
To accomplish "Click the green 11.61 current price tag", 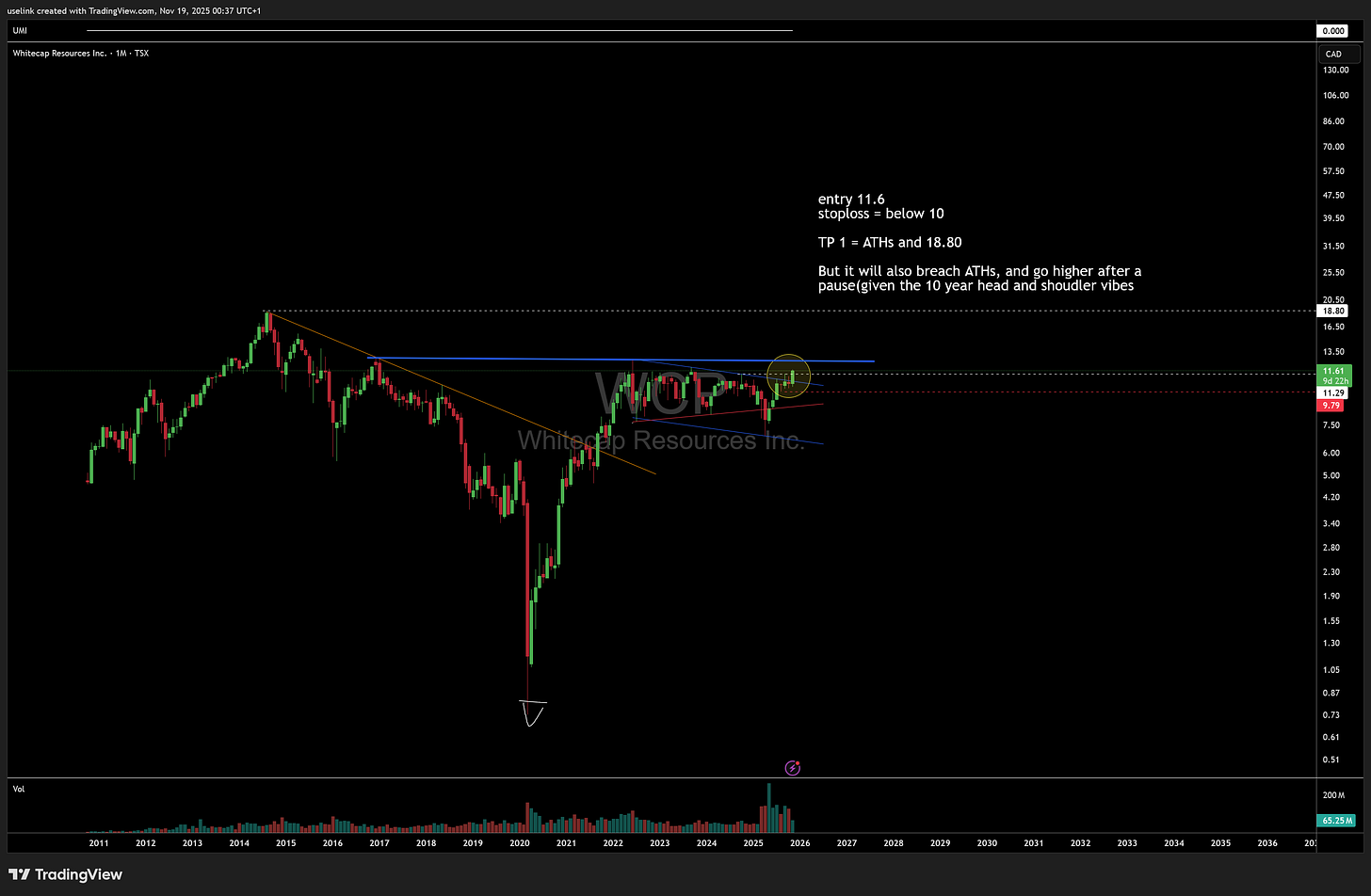I will [x=1334, y=376].
